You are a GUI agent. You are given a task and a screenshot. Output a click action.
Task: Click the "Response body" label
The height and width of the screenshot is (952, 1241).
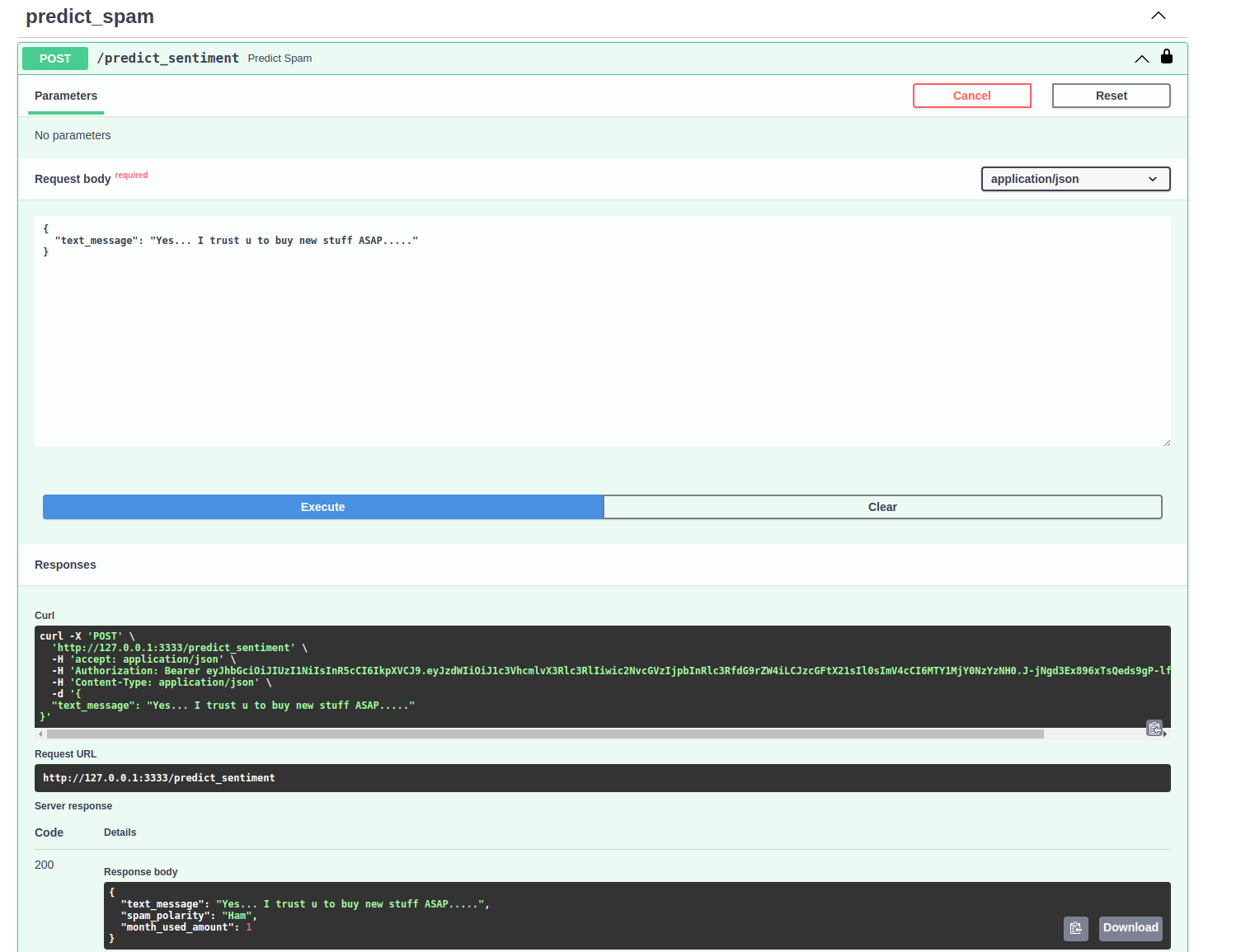coord(141,872)
